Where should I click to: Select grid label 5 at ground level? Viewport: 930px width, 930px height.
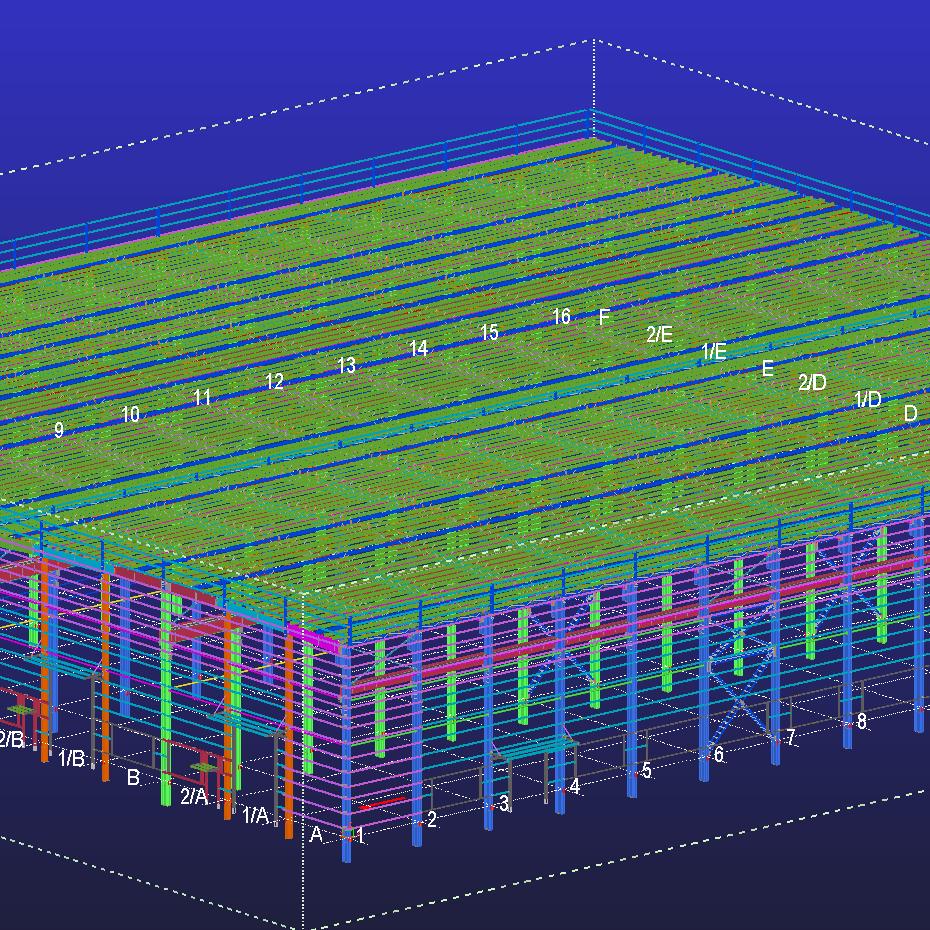click(647, 771)
